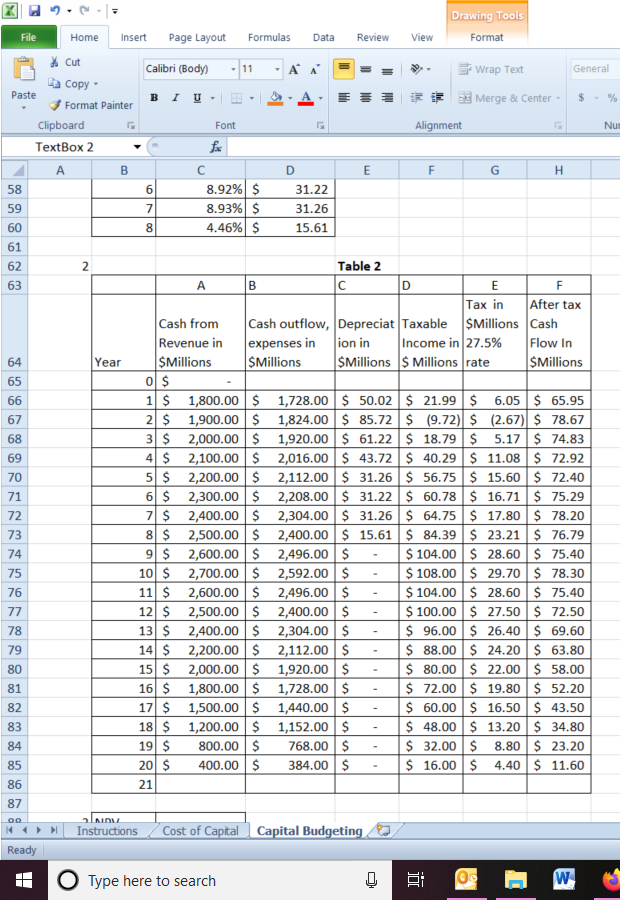The width and height of the screenshot is (620, 900).
Task: Open File Explorer from the taskbar
Action: [516, 880]
